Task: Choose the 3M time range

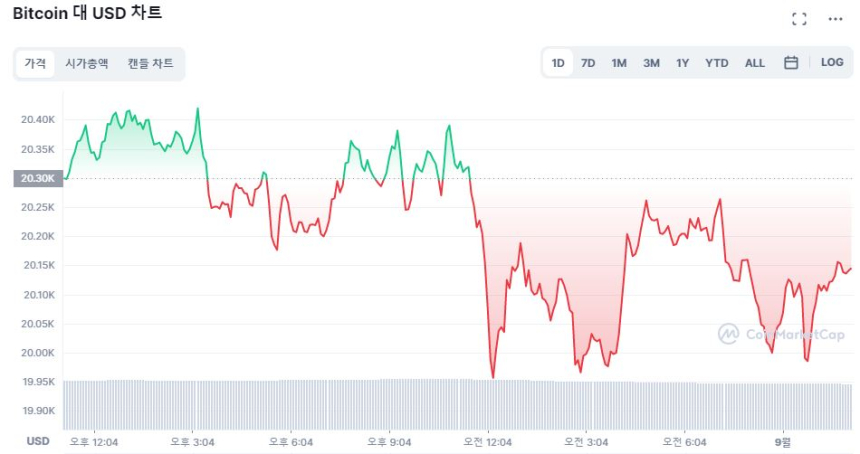Action: (x=651, y=63)
